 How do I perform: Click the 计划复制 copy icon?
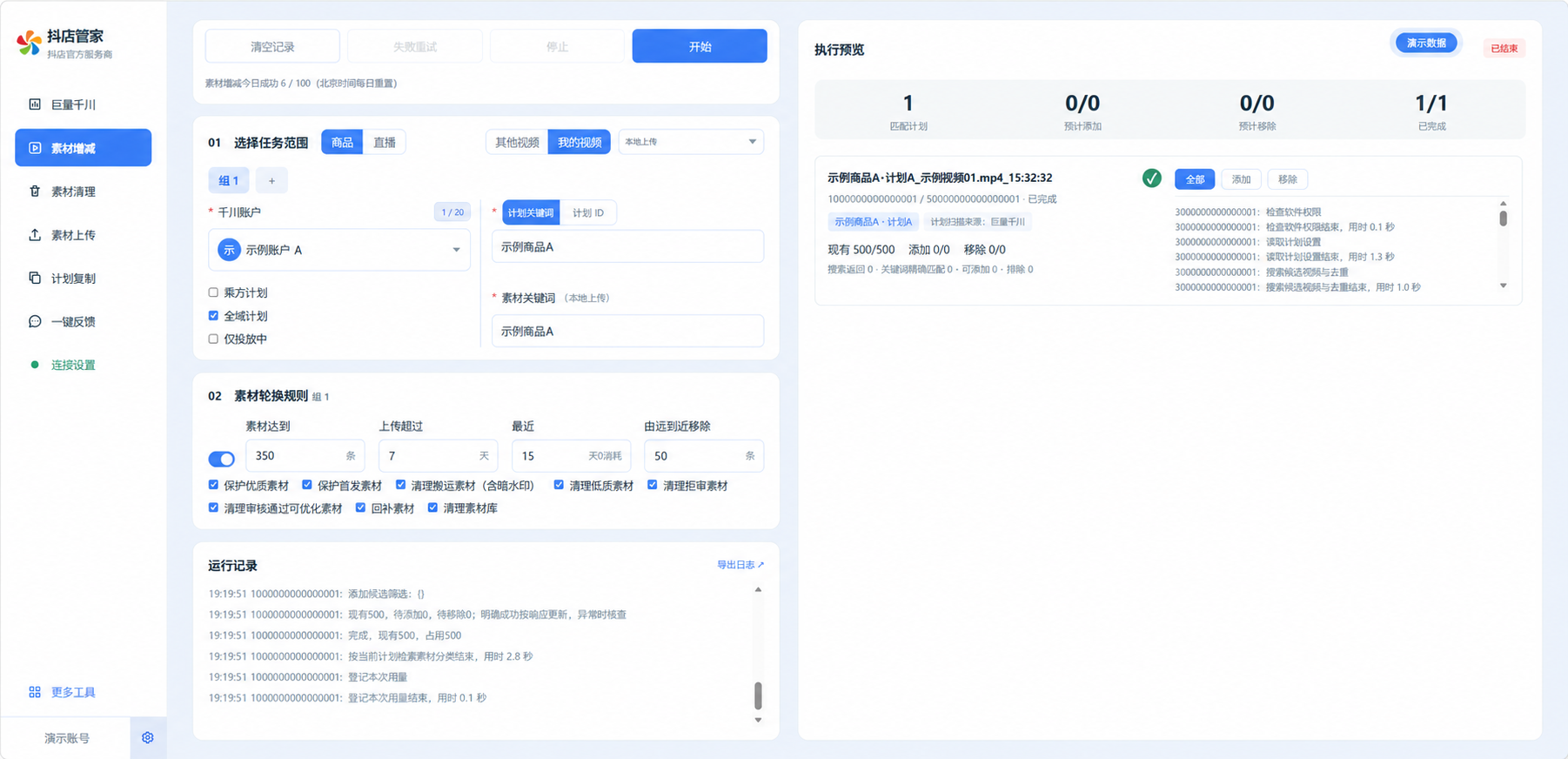(35, 279)
